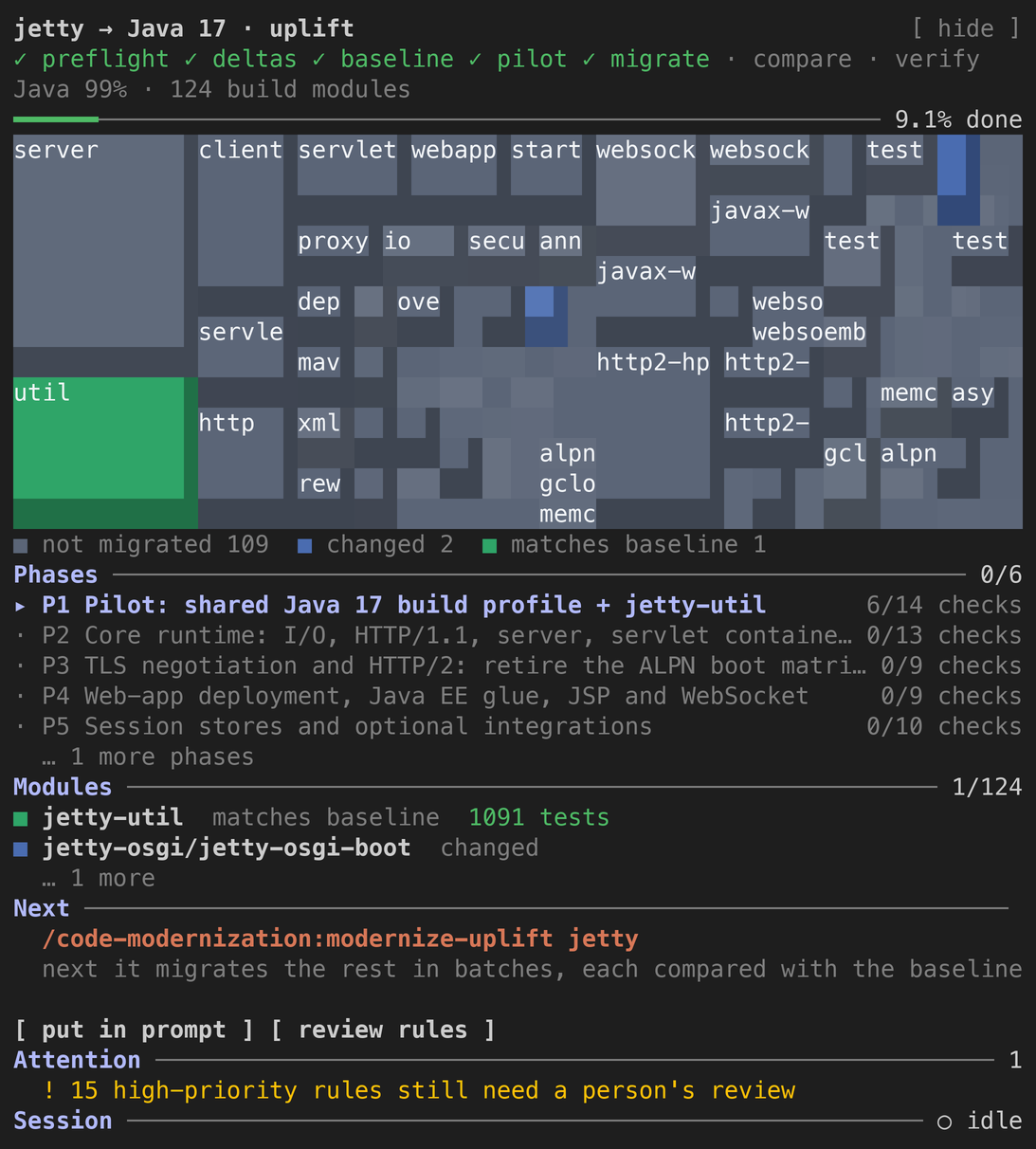Click the jetty-osgi-boot blue status square
Screen dimensions: 1036x1149
tap(21, 848)
